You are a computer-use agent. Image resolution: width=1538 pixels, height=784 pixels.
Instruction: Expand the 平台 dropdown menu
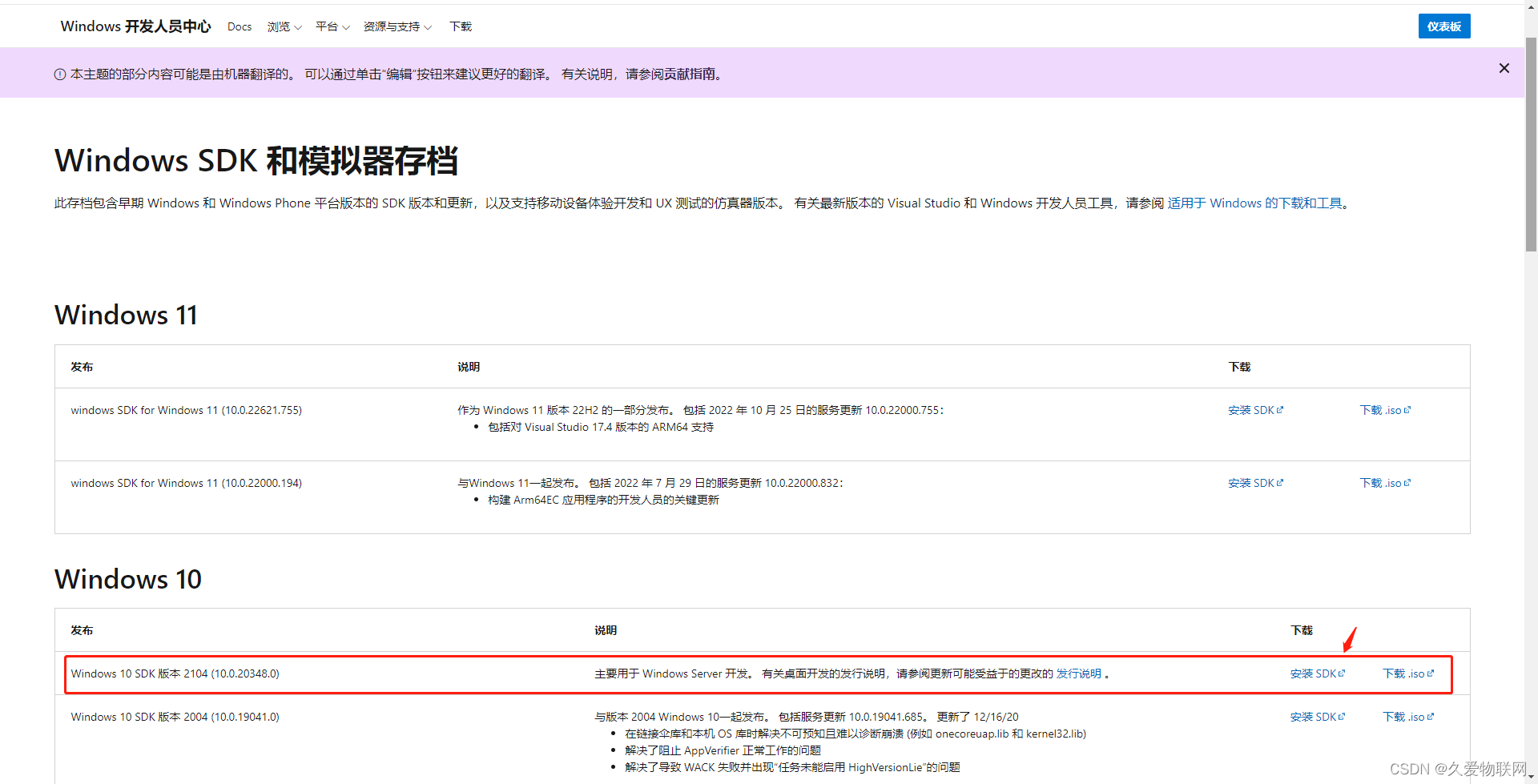(332, 26)
